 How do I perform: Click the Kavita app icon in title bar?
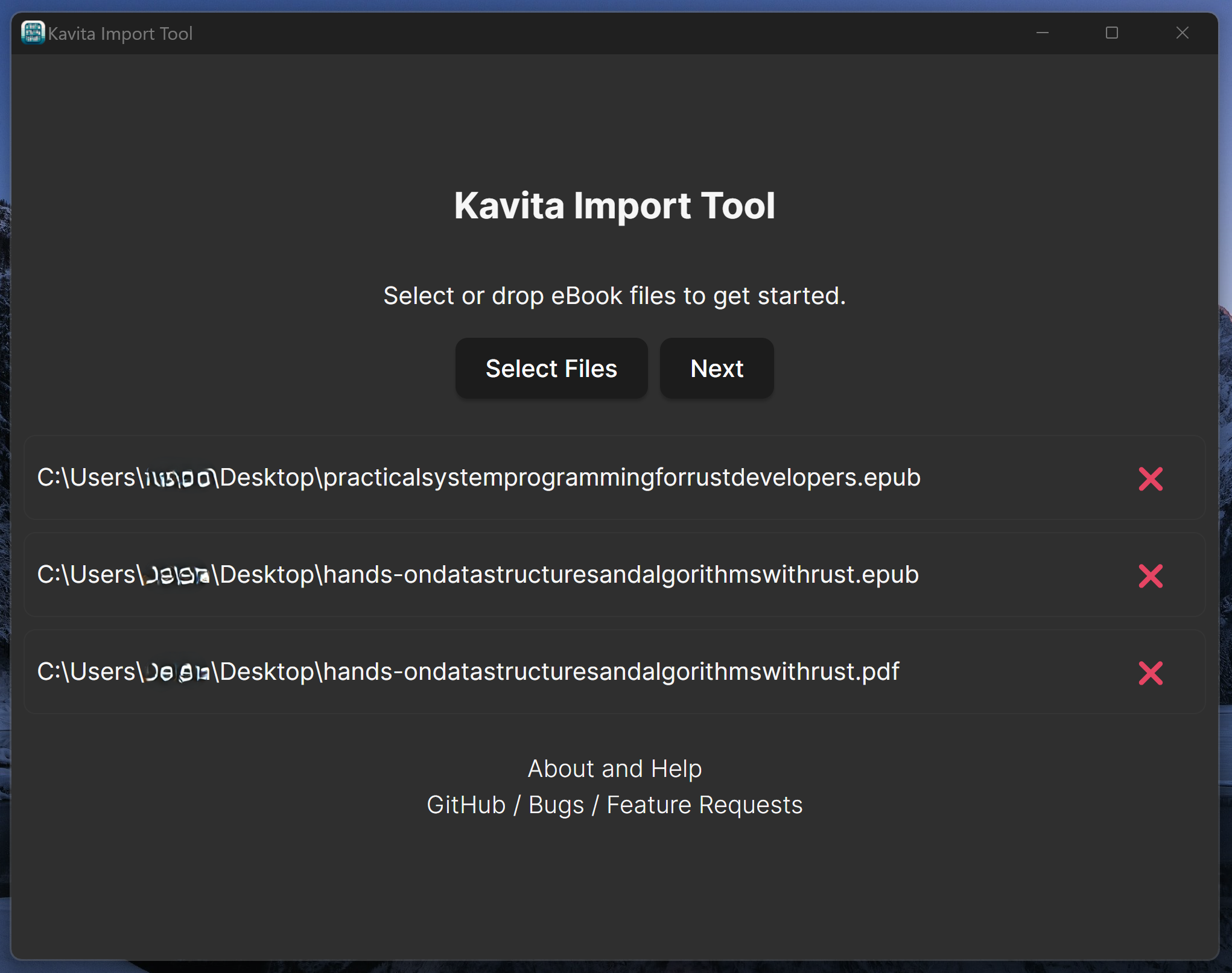[33, 33]
